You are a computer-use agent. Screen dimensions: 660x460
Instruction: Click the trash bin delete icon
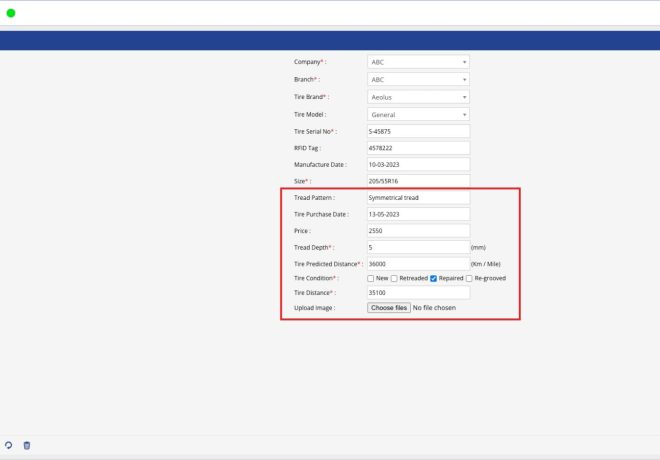pyautogui.click(x=27, y=445)
